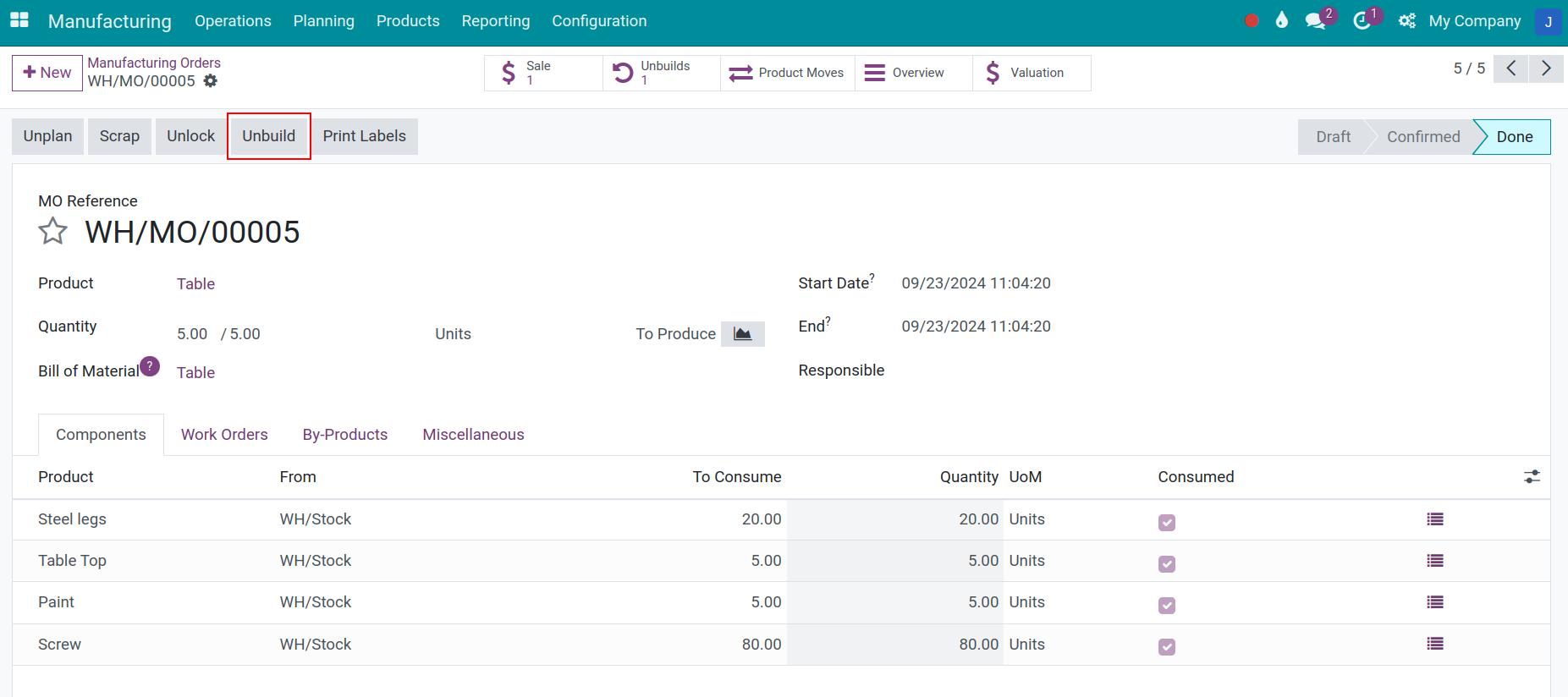Select the Confirmed status stage
Image resolution: width=1568 pixels, height=697 pixels.
pyautogui.click(x=1423, y=137)
